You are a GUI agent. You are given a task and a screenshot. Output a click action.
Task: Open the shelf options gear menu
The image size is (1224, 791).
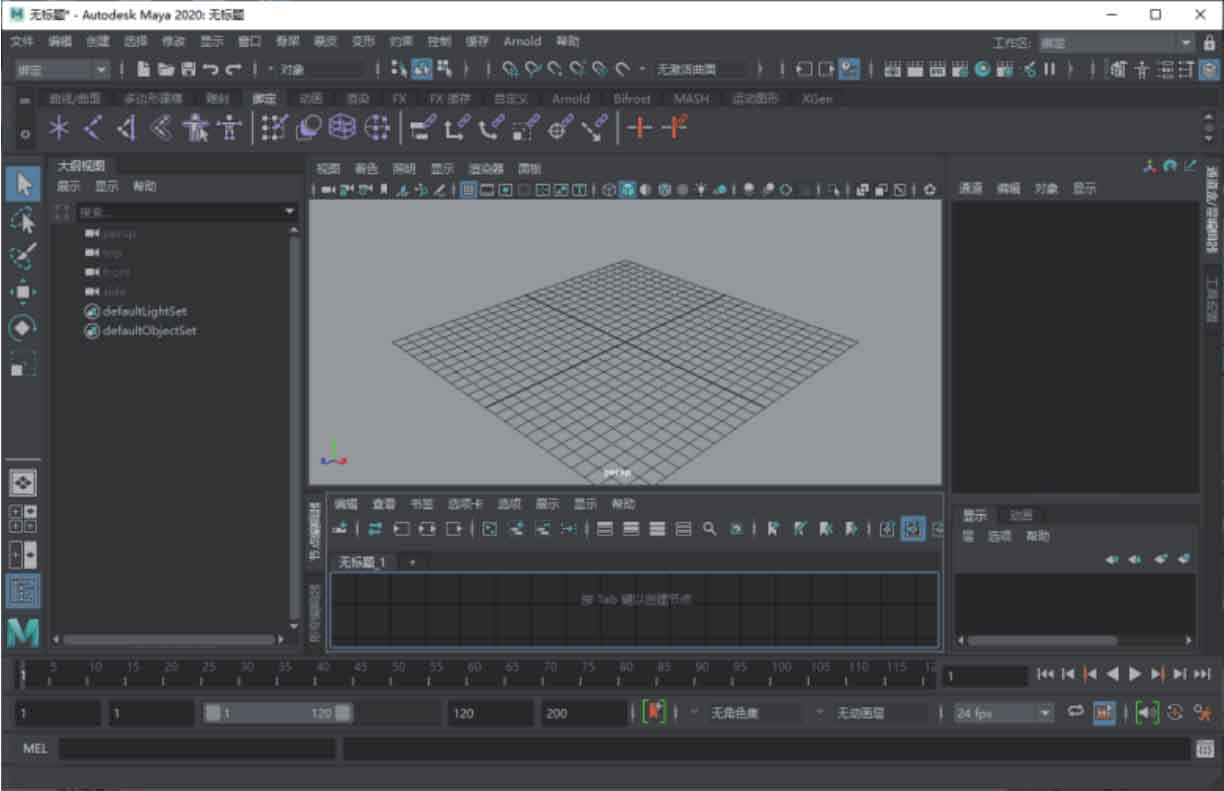(27, 132)
